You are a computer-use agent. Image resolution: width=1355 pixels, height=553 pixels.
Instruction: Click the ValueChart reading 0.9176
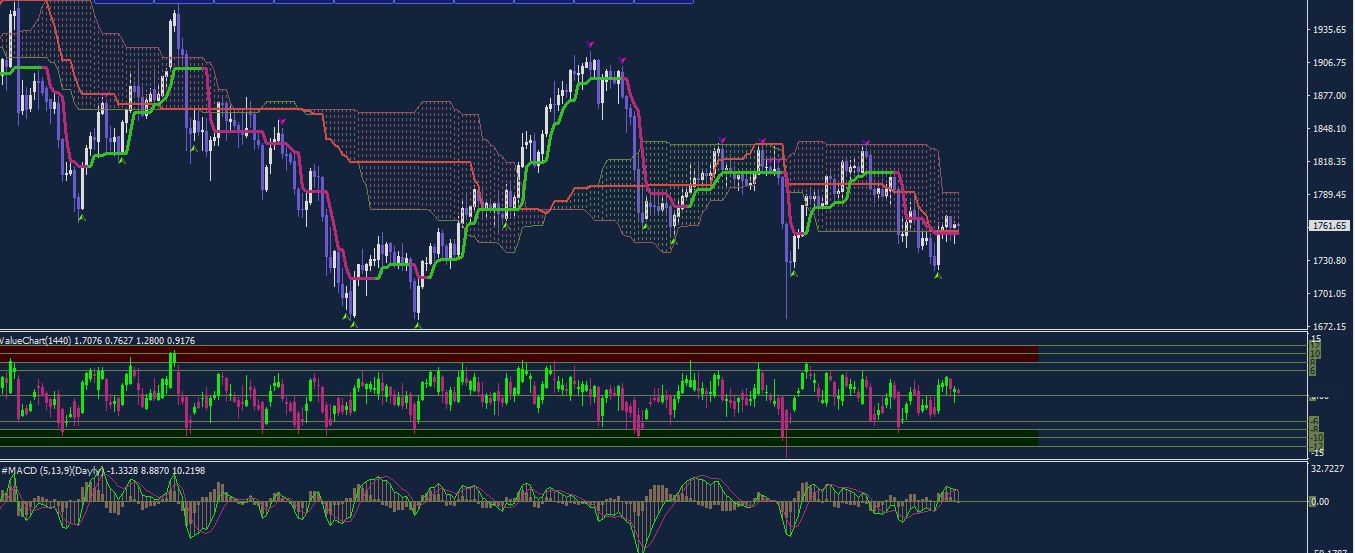pos(180,341)
